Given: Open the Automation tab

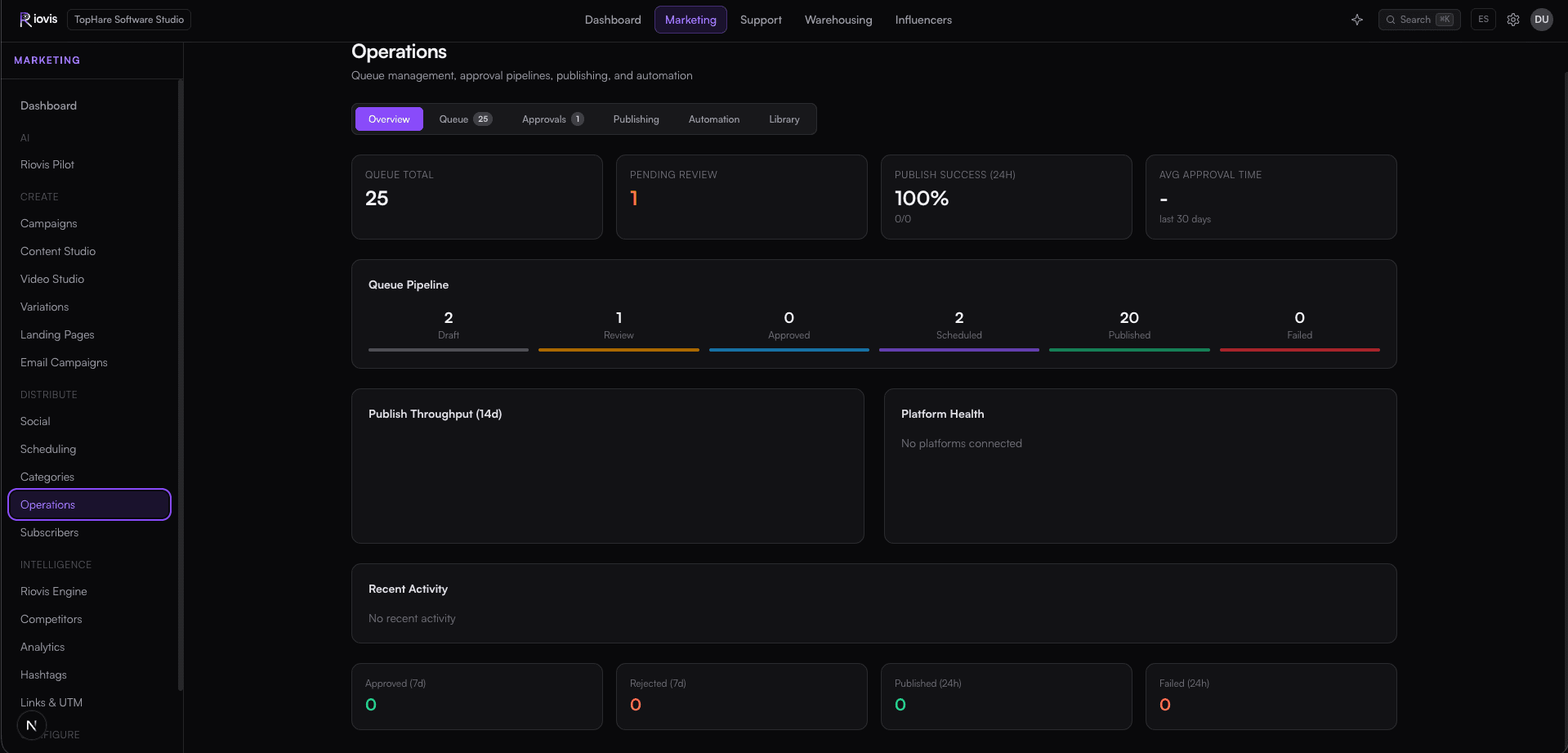Looking at the screenshot, I should [x=714, y=119].
